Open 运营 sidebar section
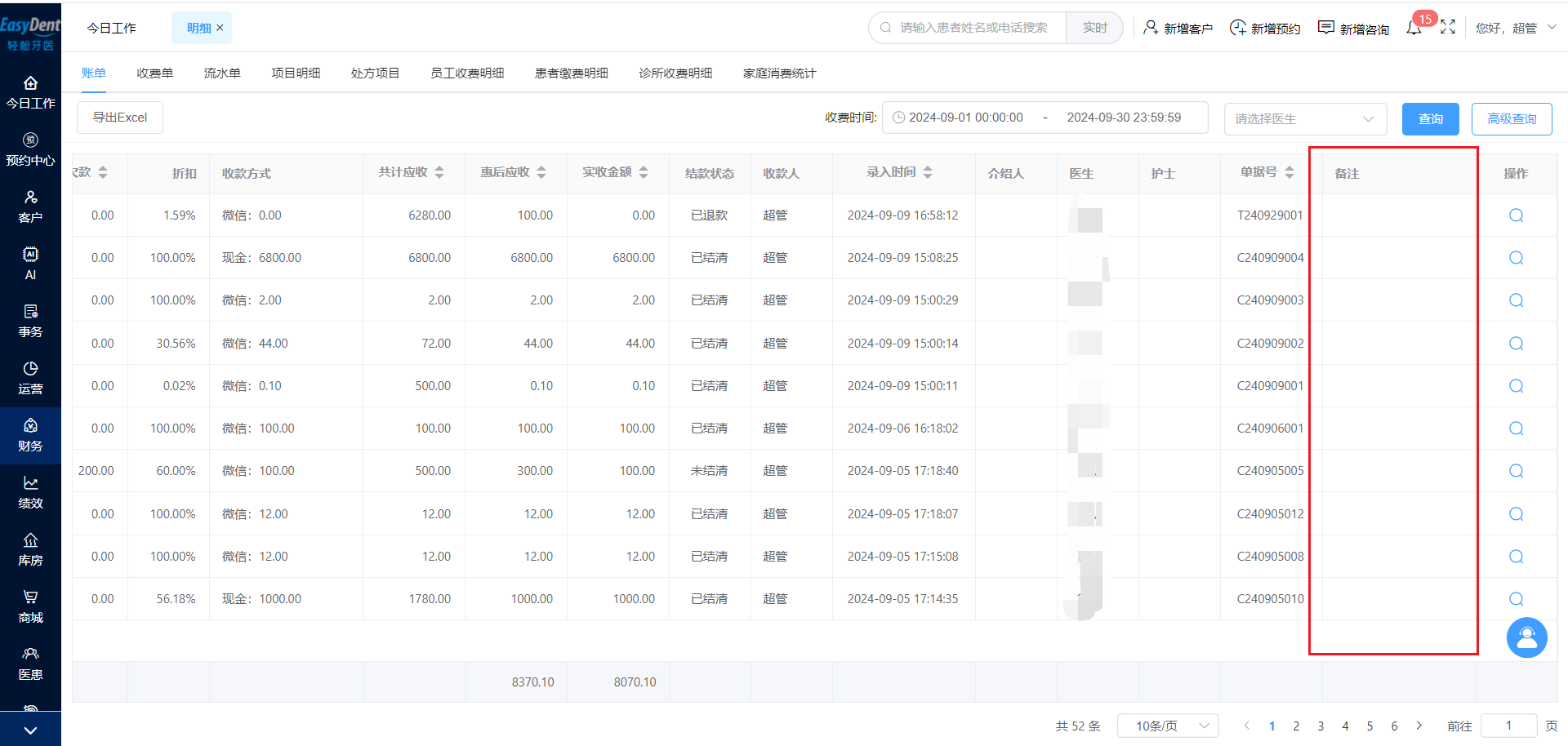Viewport: 1568px width, 746px height. [x=30, y=378]
